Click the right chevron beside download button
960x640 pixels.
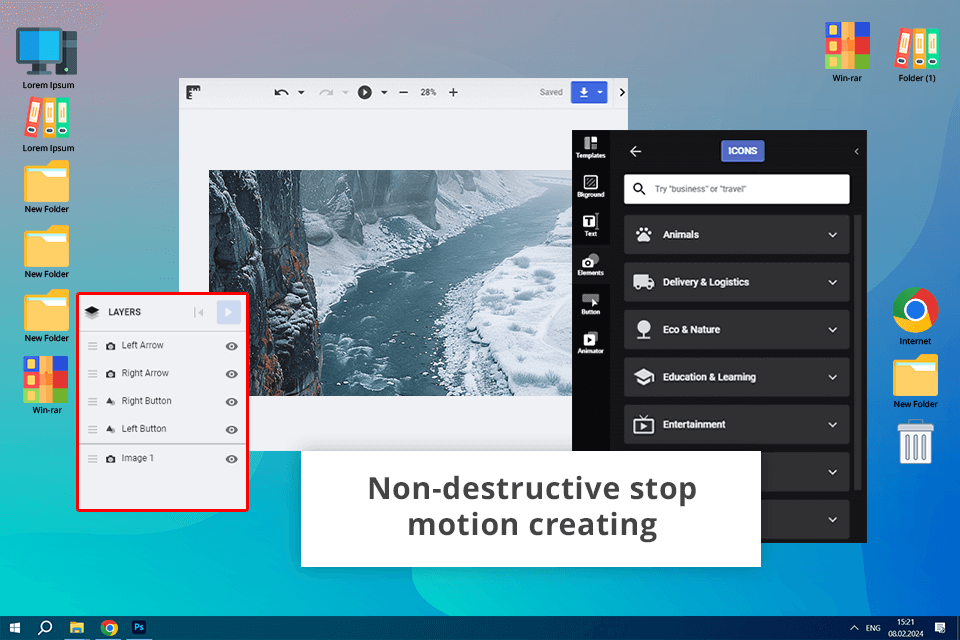coord(622,92)
